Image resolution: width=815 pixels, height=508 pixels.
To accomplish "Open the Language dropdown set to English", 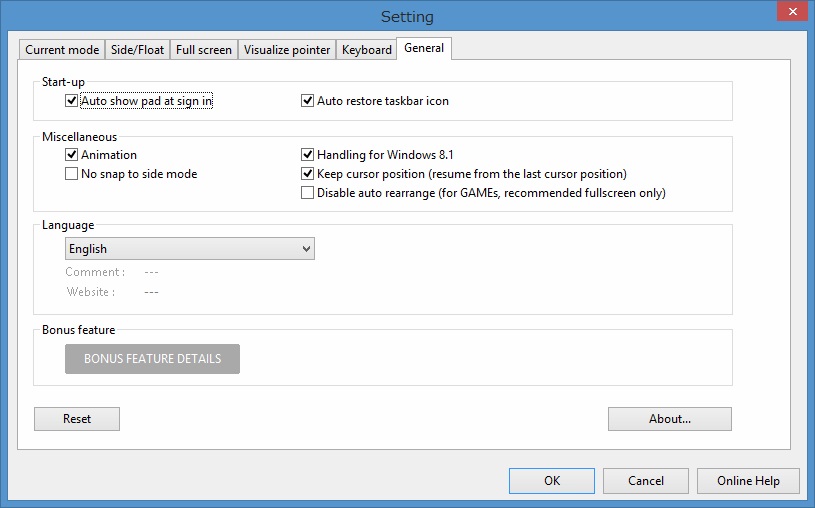I will (190, 249).
